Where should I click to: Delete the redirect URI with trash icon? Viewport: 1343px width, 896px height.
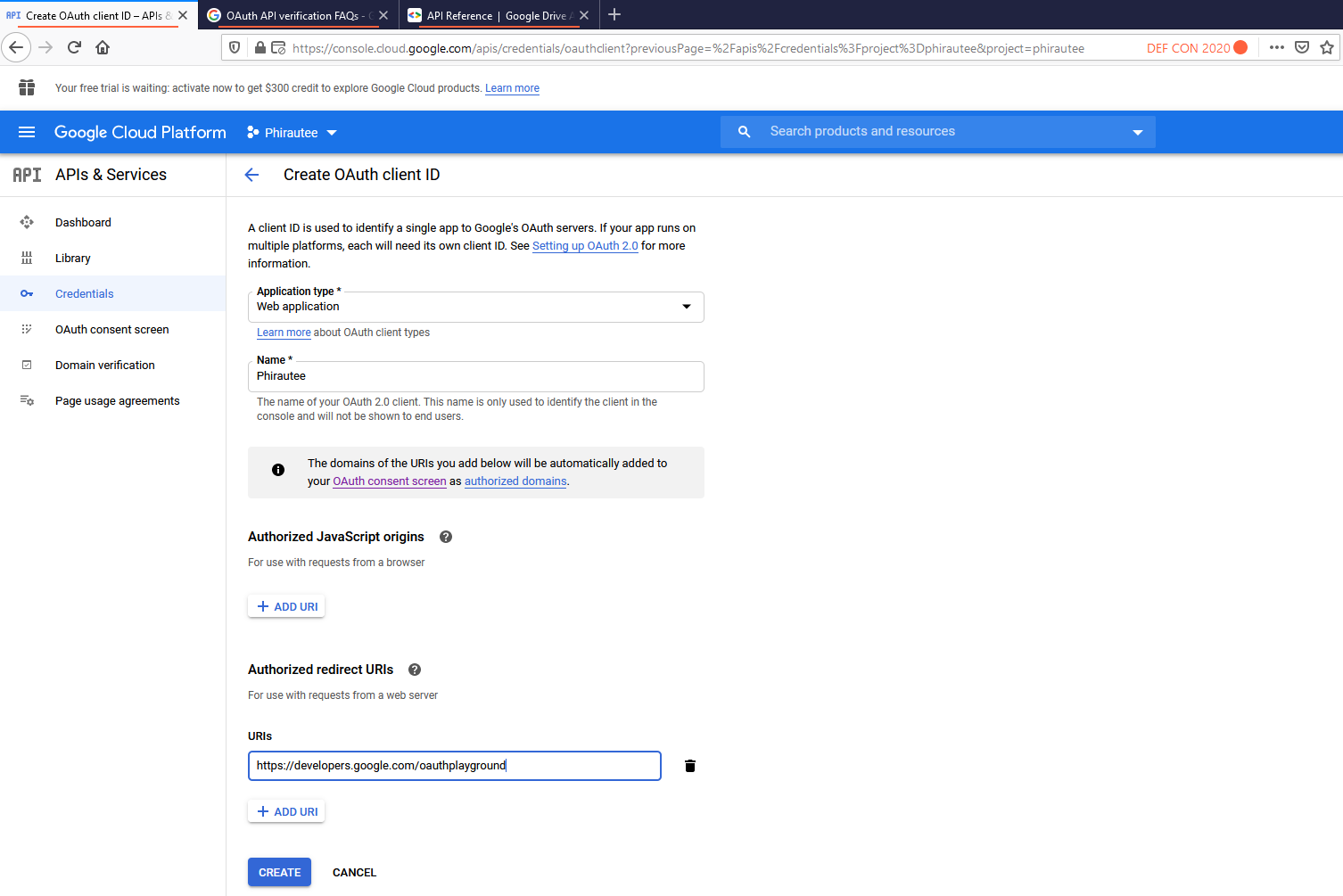click(690, 766)
